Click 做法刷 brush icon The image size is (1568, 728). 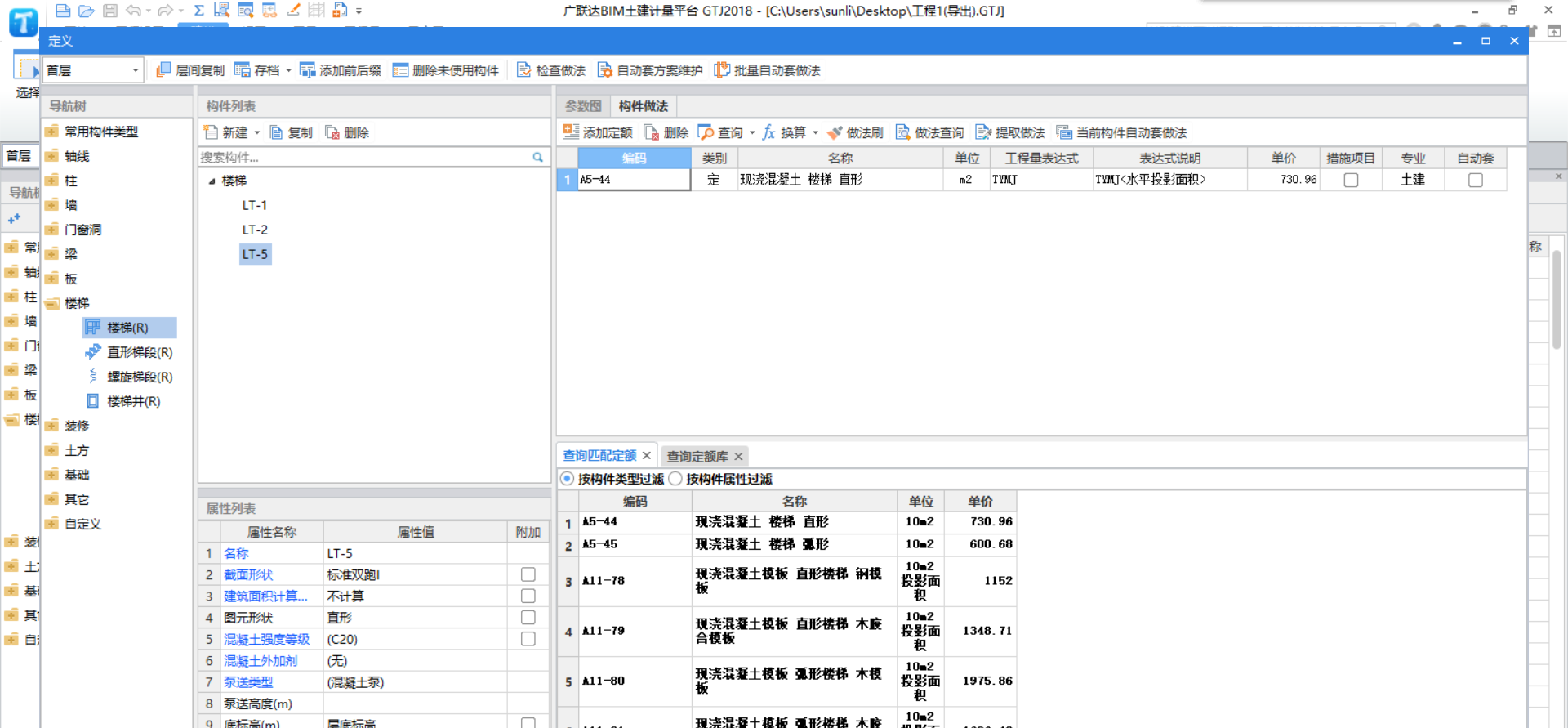(x=835, y=132)
